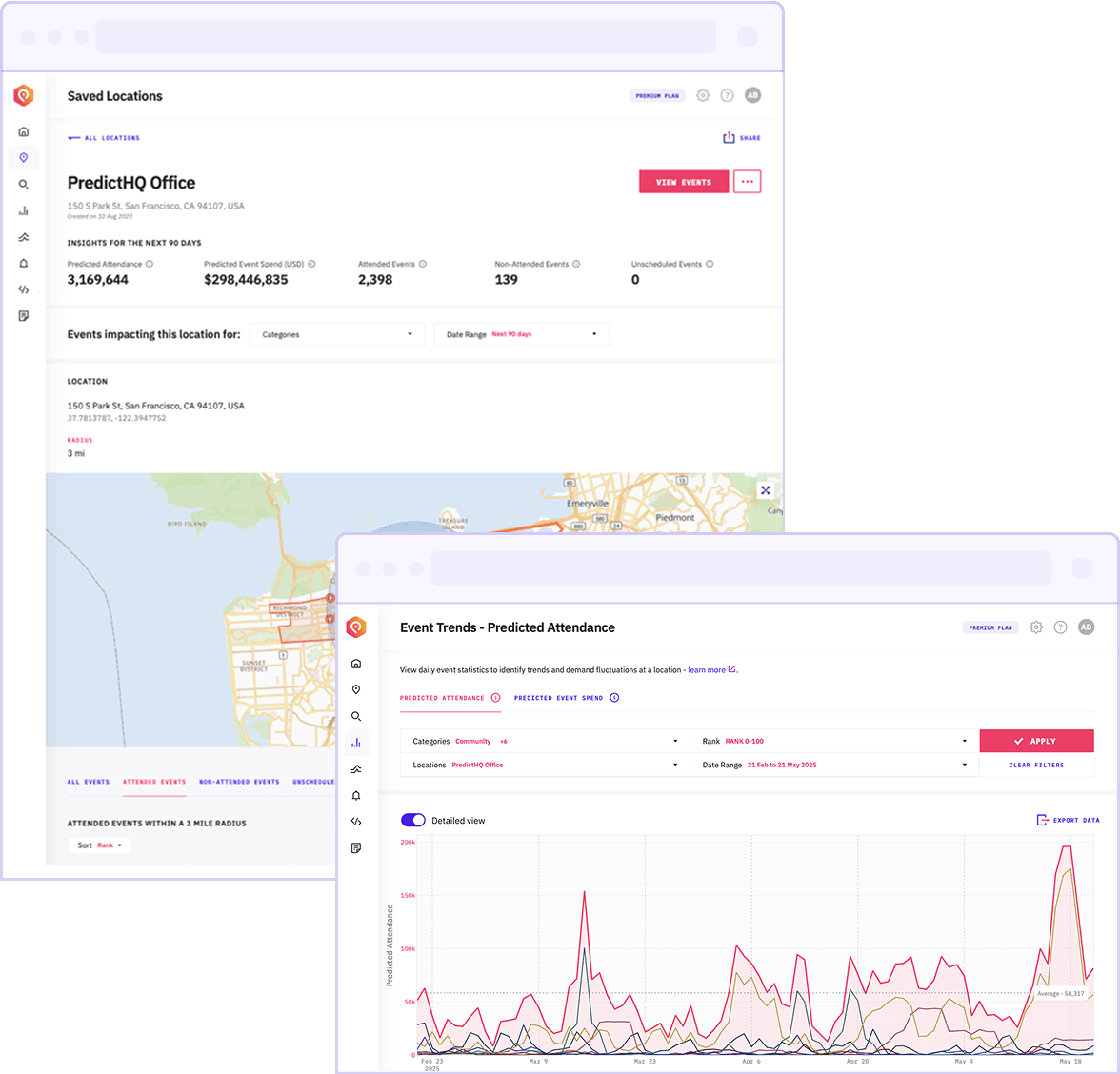Click Clear Filters
The width and height of the screenshot is (1120, 1074).
1036,765
